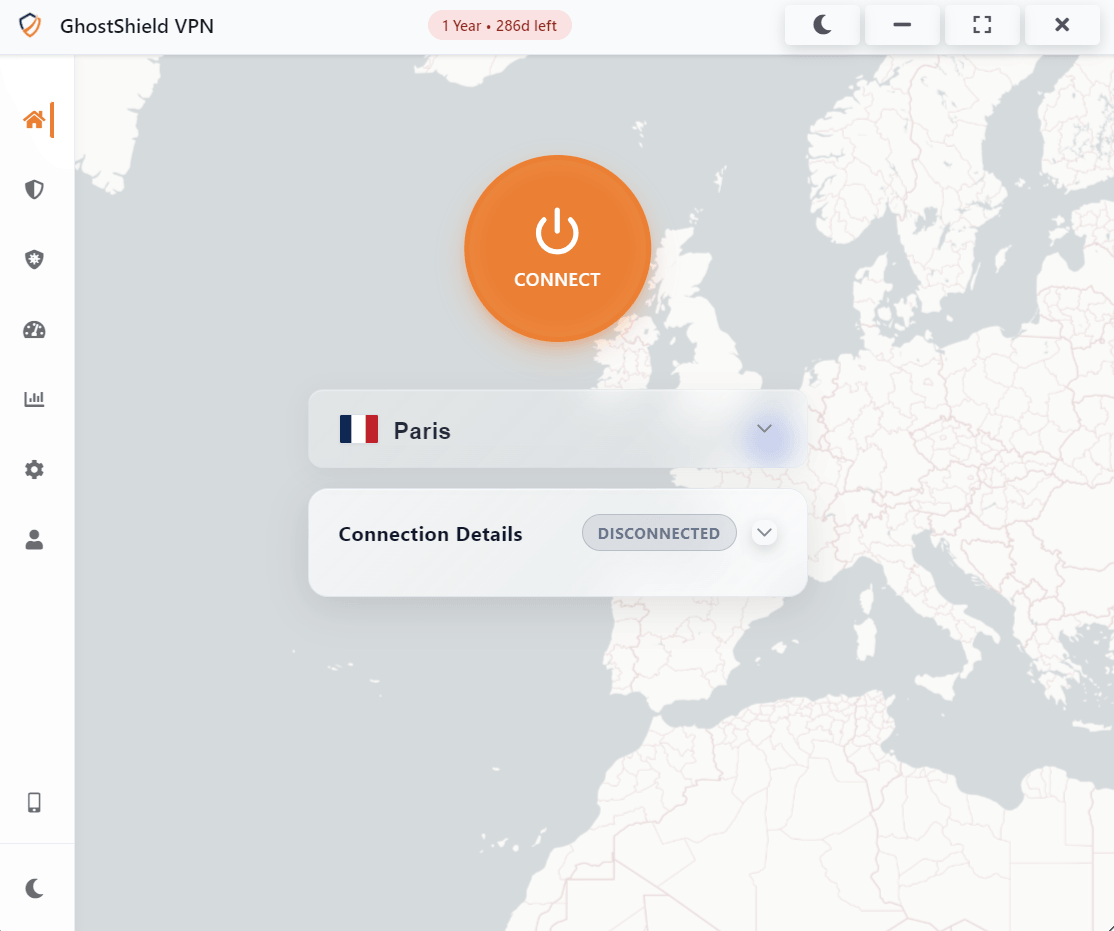Toggle dark mode in the title bar
The image size is (1114, 931).
822,25
